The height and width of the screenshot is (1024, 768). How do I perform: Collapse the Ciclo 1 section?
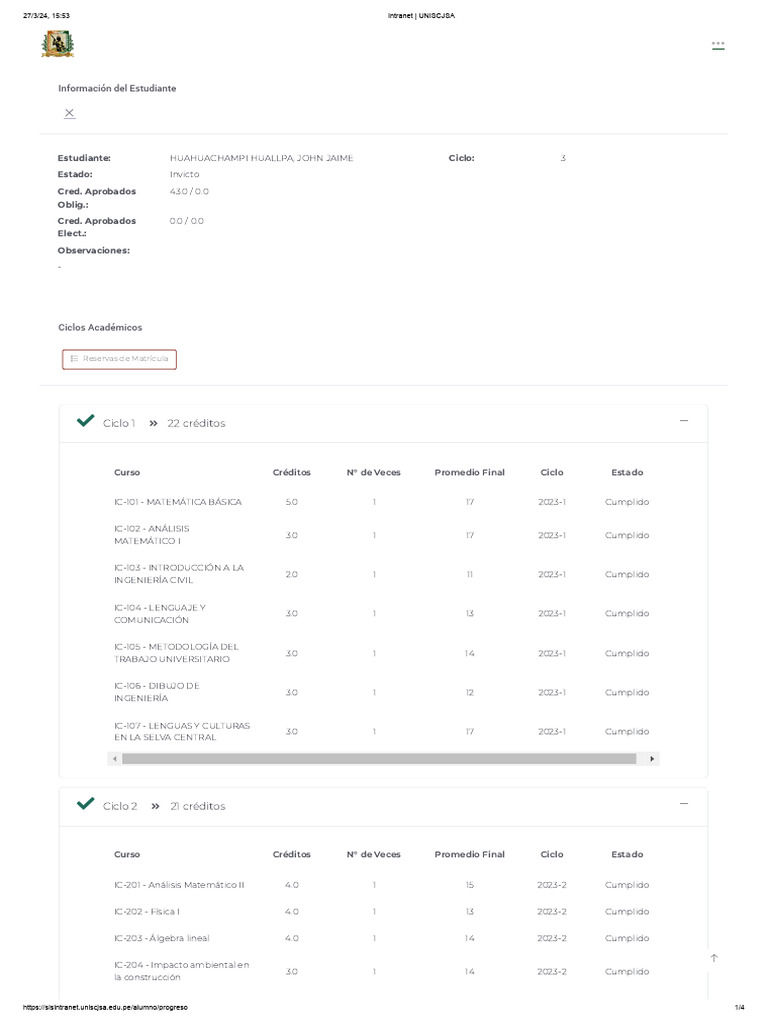pyautogui.click(x=684, y=421)
